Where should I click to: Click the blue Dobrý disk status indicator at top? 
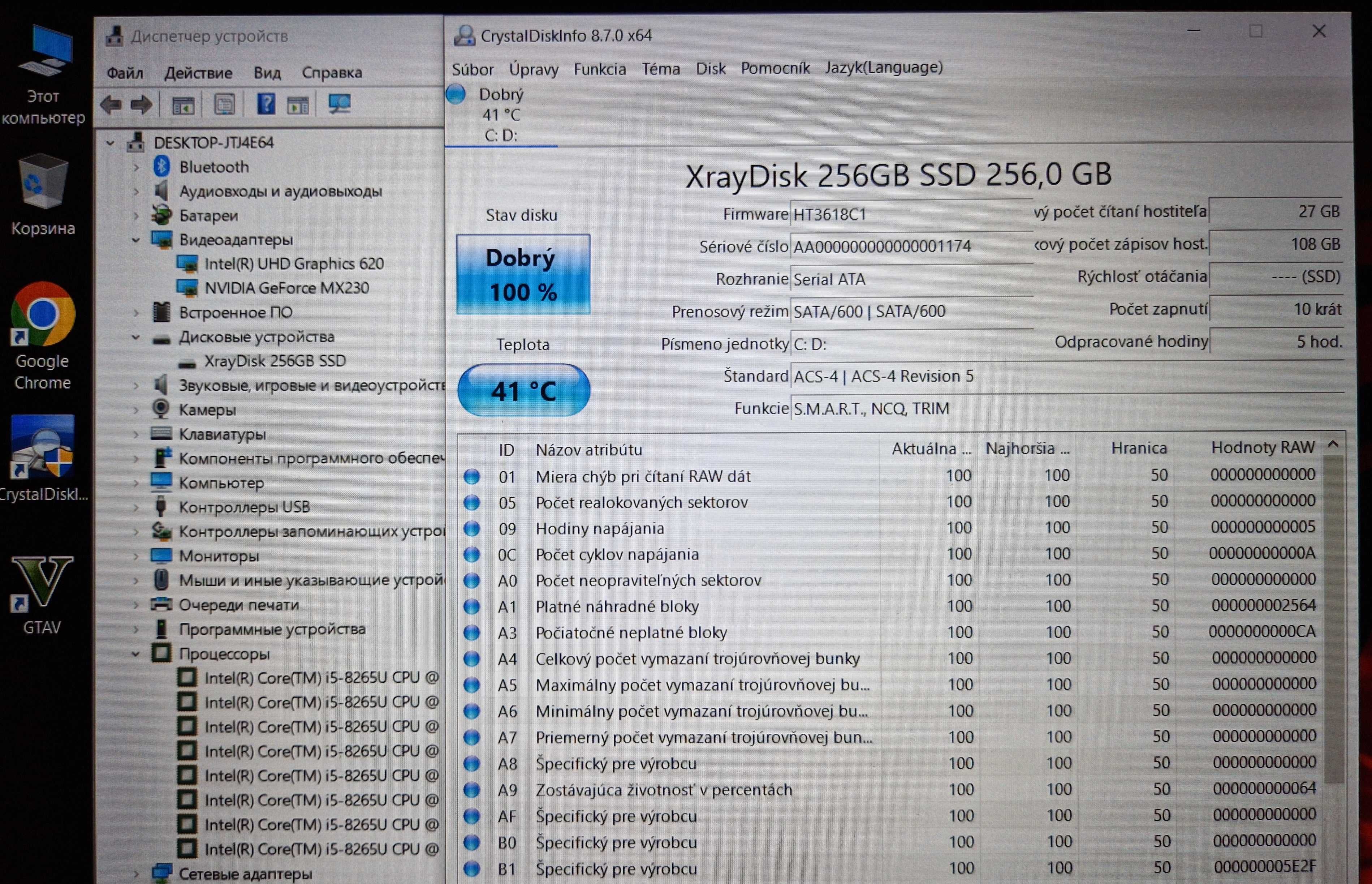tap(456, 94)
